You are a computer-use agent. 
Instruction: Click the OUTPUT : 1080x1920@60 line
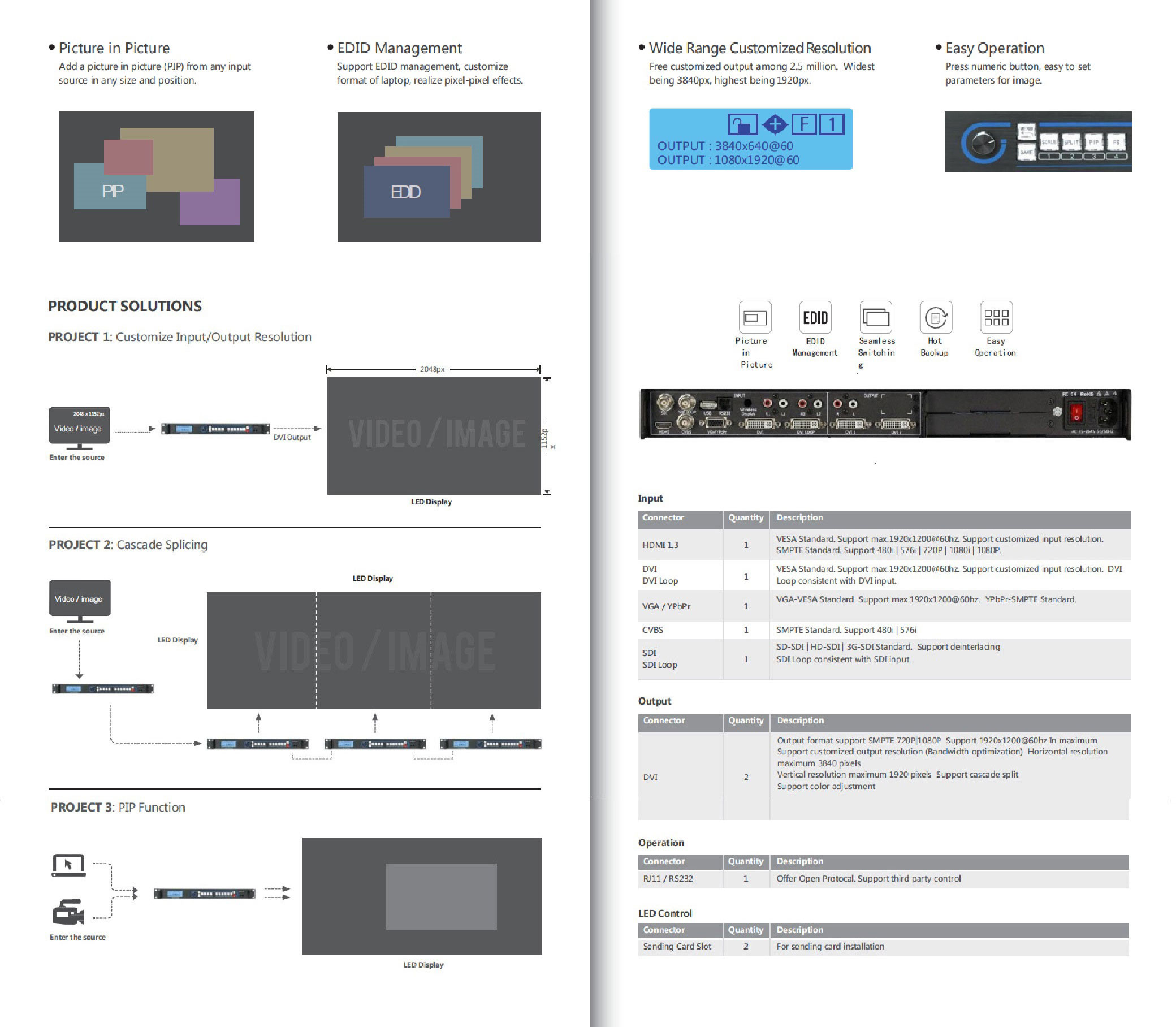728,160
